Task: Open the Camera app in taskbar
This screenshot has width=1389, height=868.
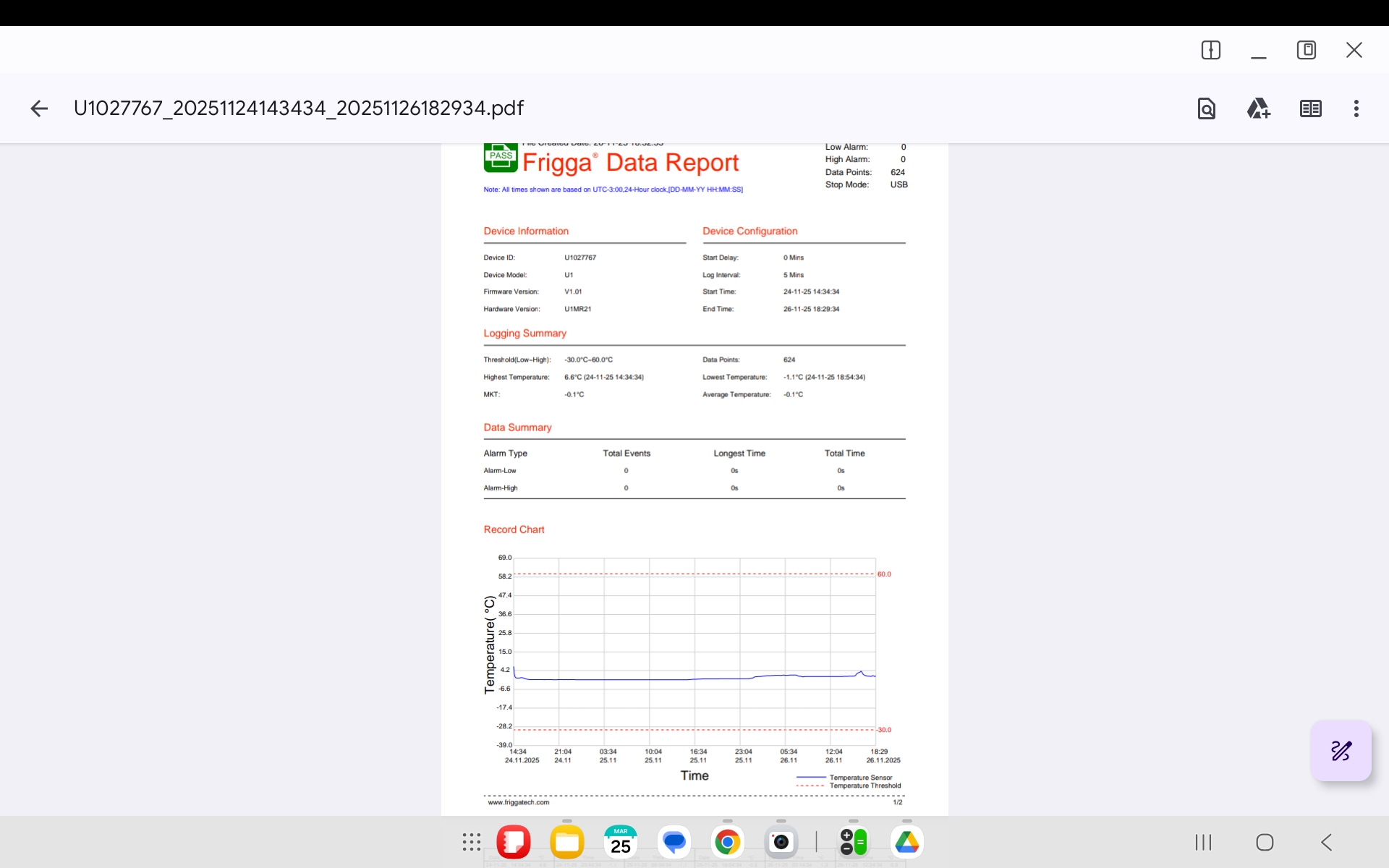Action: (781, 842)
